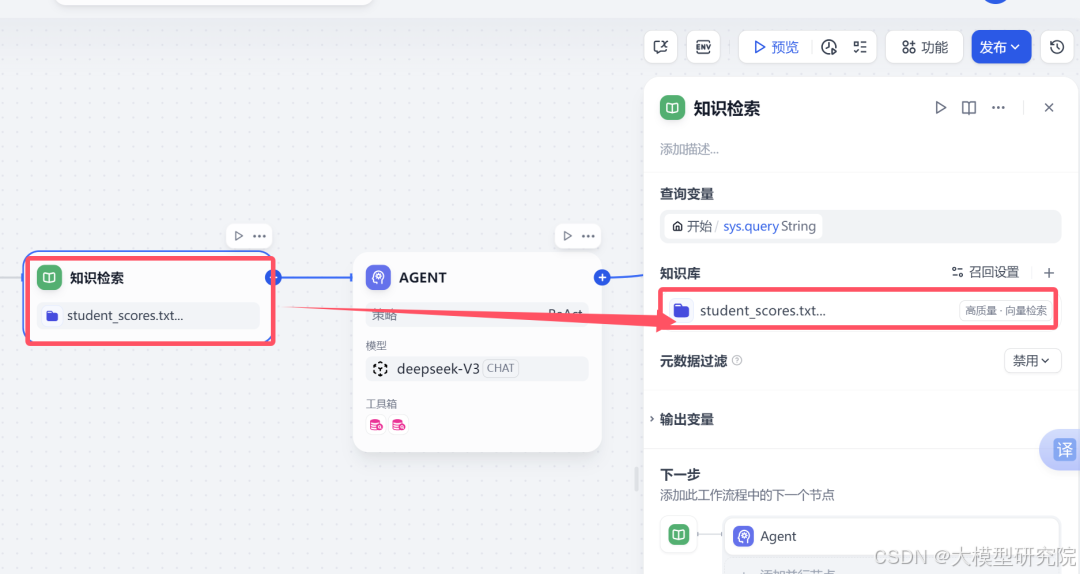Click the 知识检索 panel green title icon

point(672,107)
